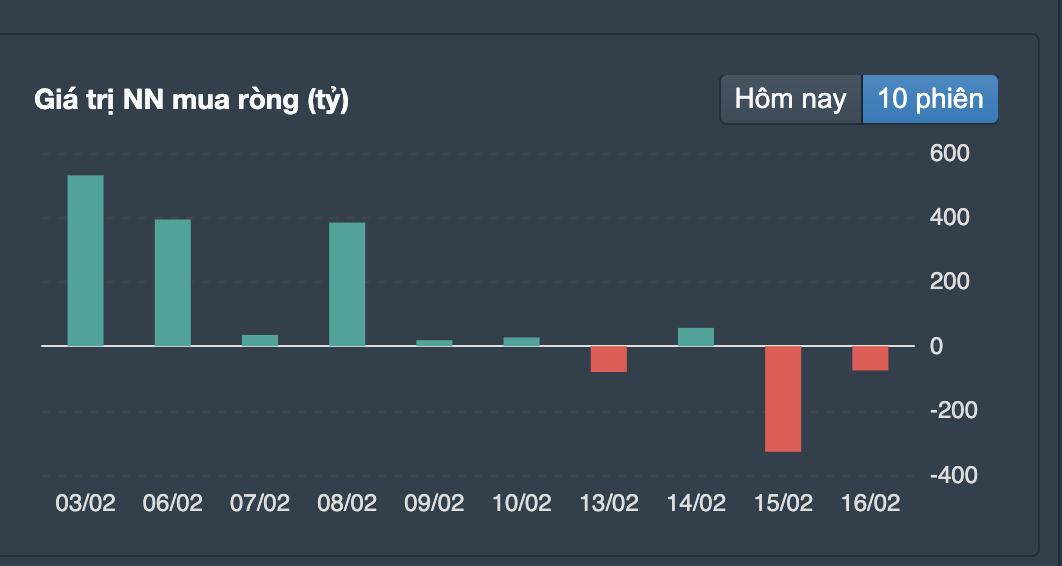Click the red 16/02 bar
This screenshot has height=566, width=1062.
[870, 358]
